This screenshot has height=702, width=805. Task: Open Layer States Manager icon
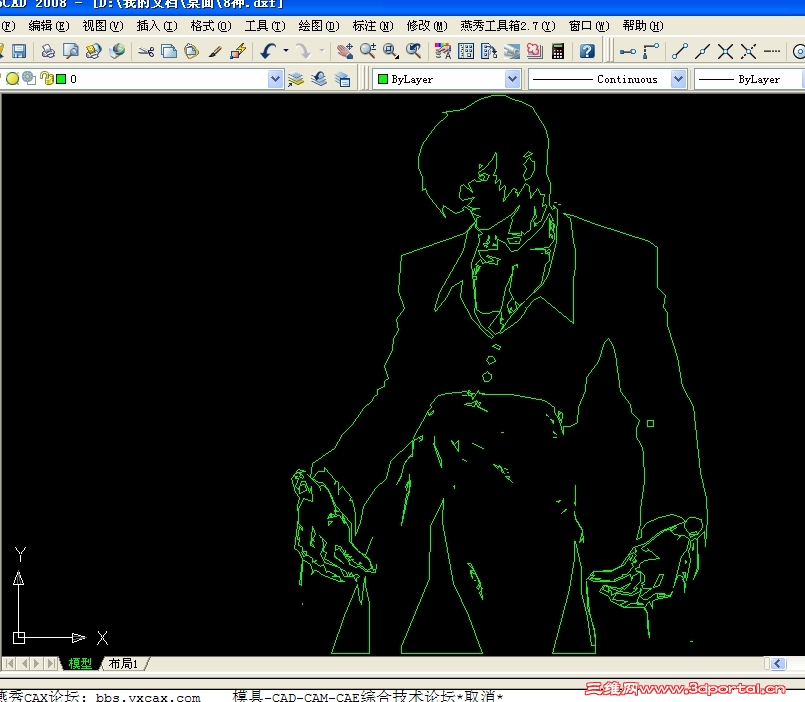pos(342,79)
